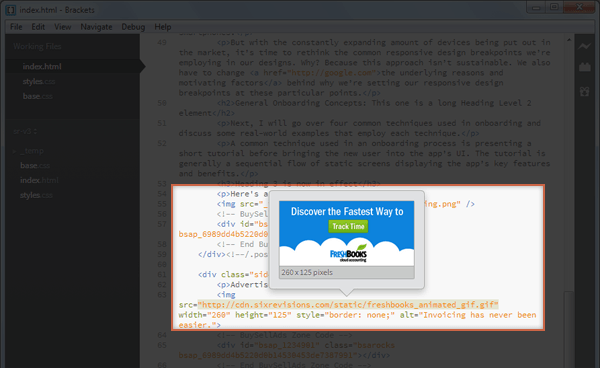
Task: Click the Track Time button in preview
Action: pos(348,226)
